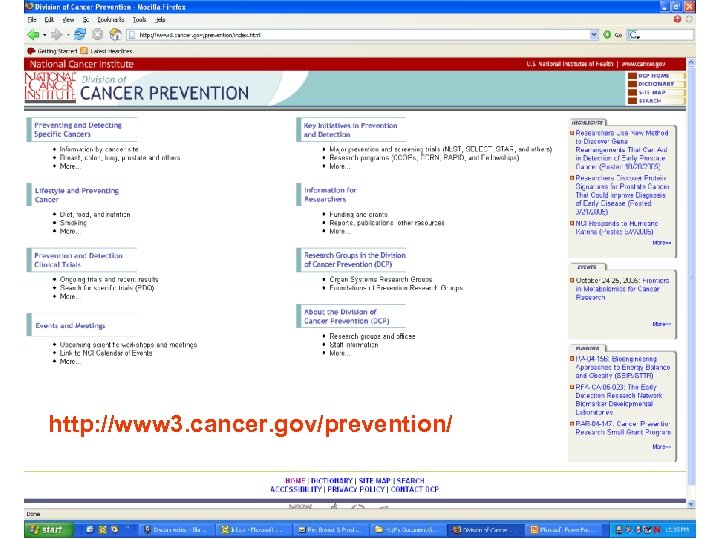Open the File menu
The image size is (720, 540).
click(x=32, y=20)
